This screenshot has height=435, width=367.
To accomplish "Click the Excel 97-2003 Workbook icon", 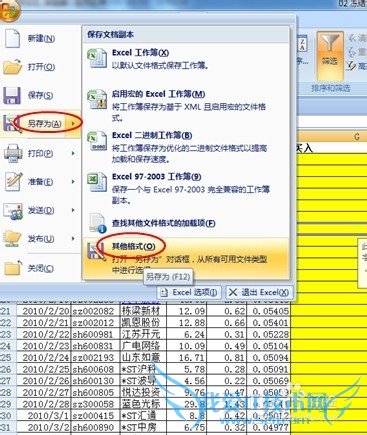I will [97, 182].
